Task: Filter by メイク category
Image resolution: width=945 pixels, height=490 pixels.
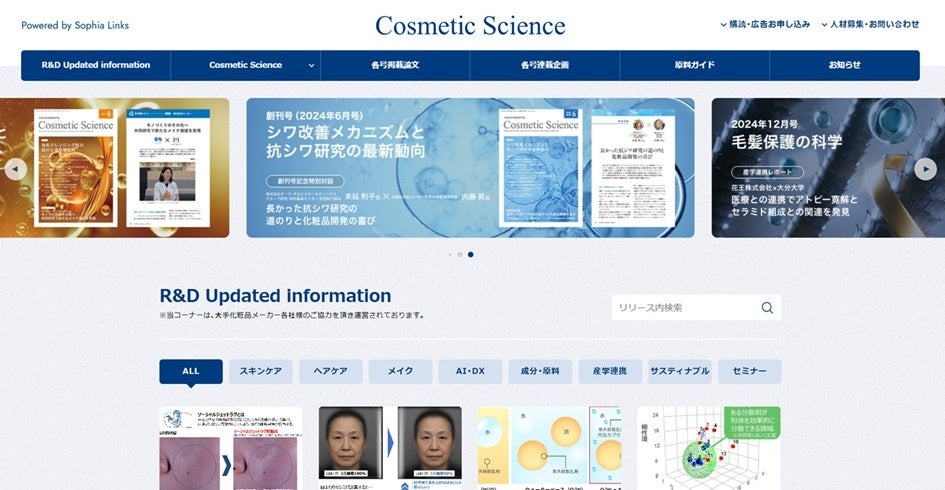Action: coord(400,371)
